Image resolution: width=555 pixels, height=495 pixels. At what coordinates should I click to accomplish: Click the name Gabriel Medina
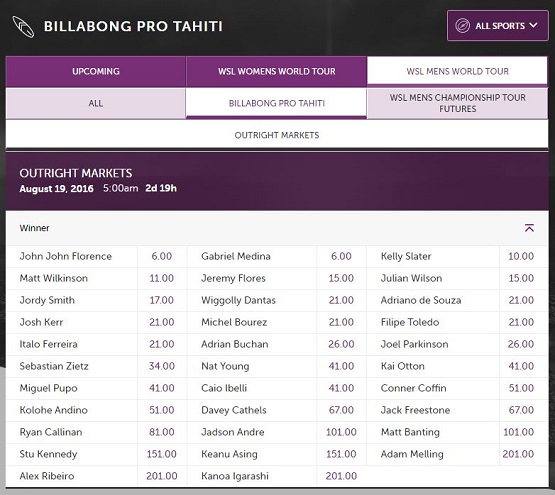(x=236, y=256)
